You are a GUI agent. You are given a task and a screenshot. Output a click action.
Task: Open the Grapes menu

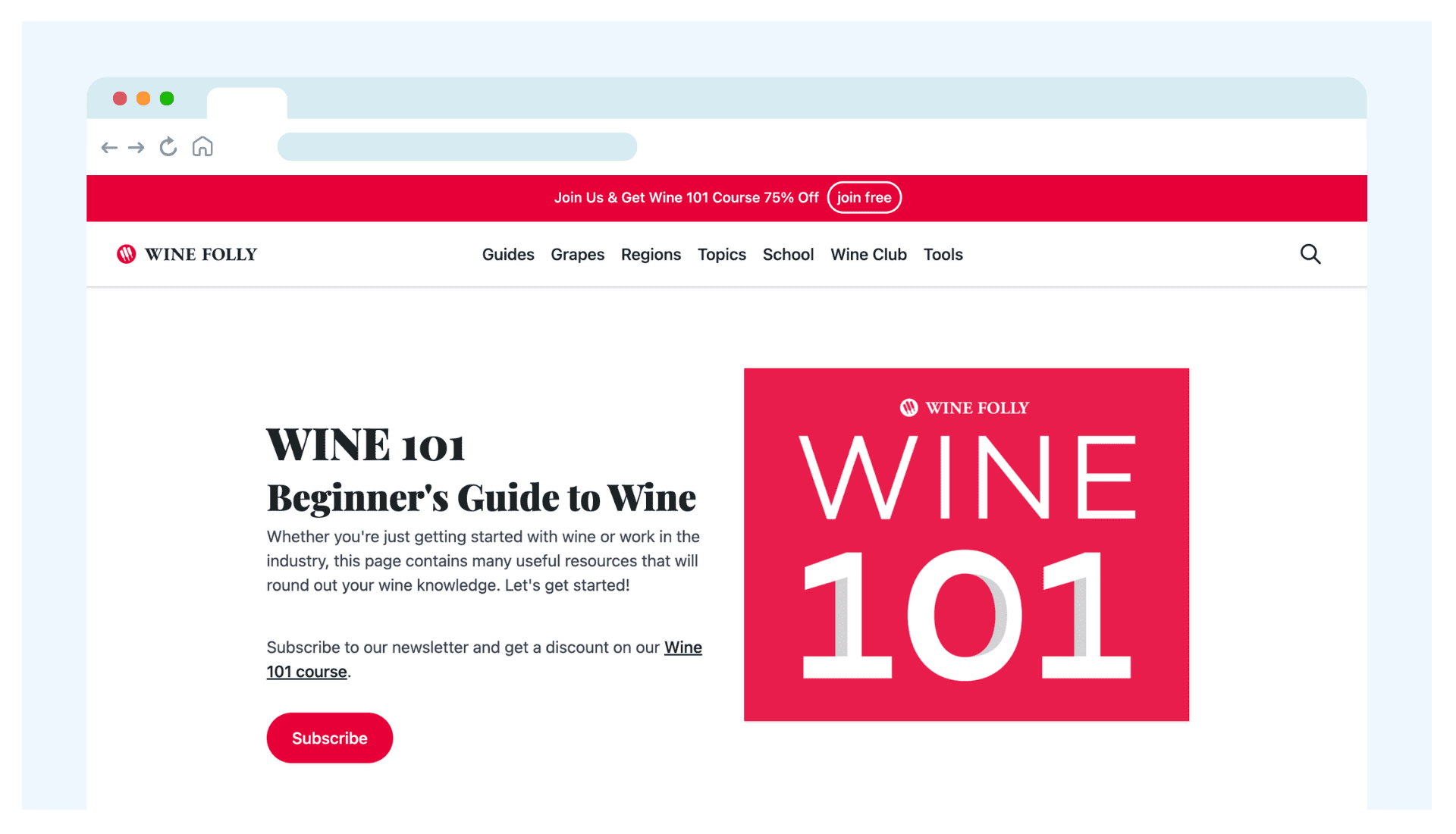(x=578, y=255)
